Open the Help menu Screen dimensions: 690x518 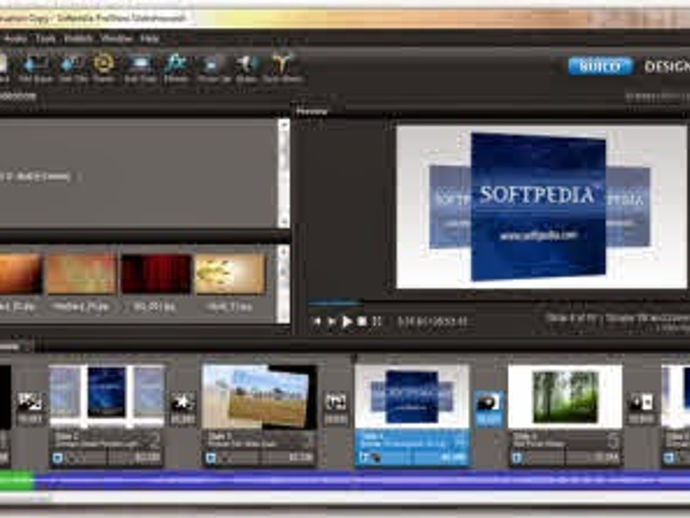coord(150,39)
